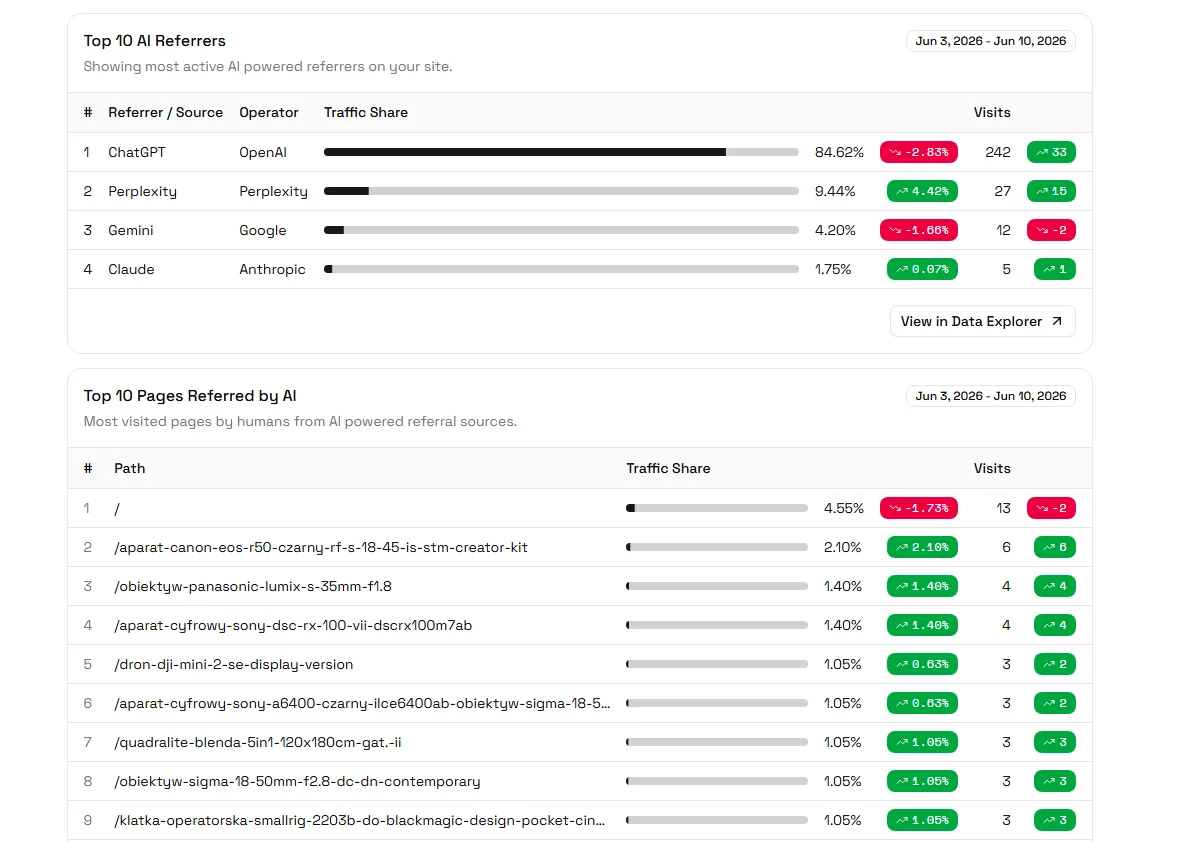The width and height of the screenshot is (1187, 842).
Task: Click +2 visits badge for dron-dji-mini row
Action: [1055, 664]
